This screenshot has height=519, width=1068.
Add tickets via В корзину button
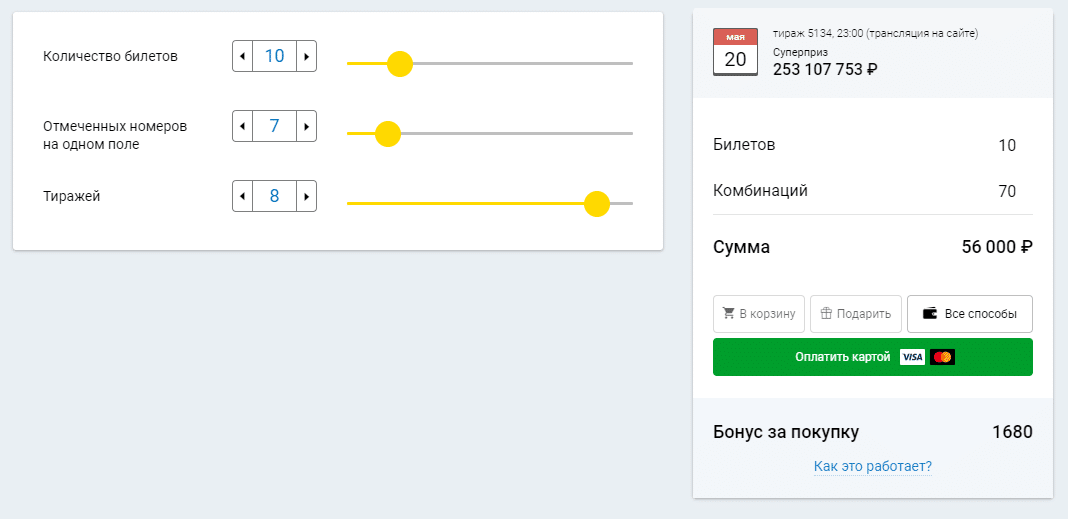click(x=759, y=314)
